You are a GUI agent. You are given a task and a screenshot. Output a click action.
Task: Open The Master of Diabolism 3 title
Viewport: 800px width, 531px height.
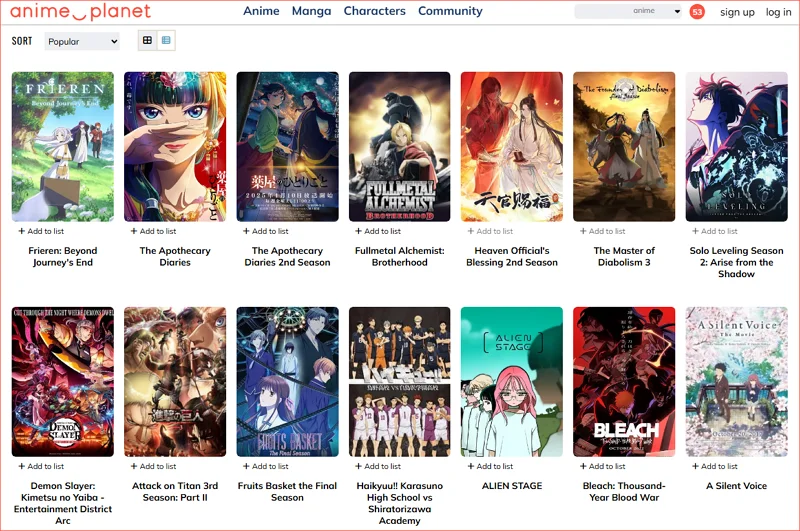(x=624, y=257)
